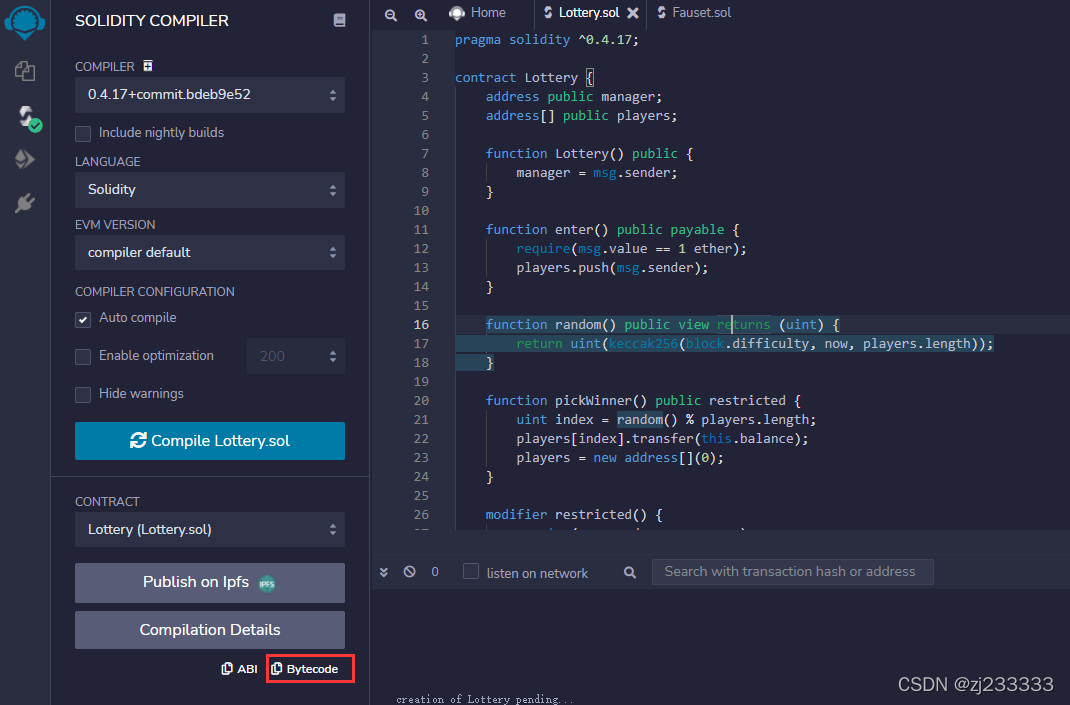
Task: Click 'contract Lottery' declaration text
Action: click(x=517, y=78)
